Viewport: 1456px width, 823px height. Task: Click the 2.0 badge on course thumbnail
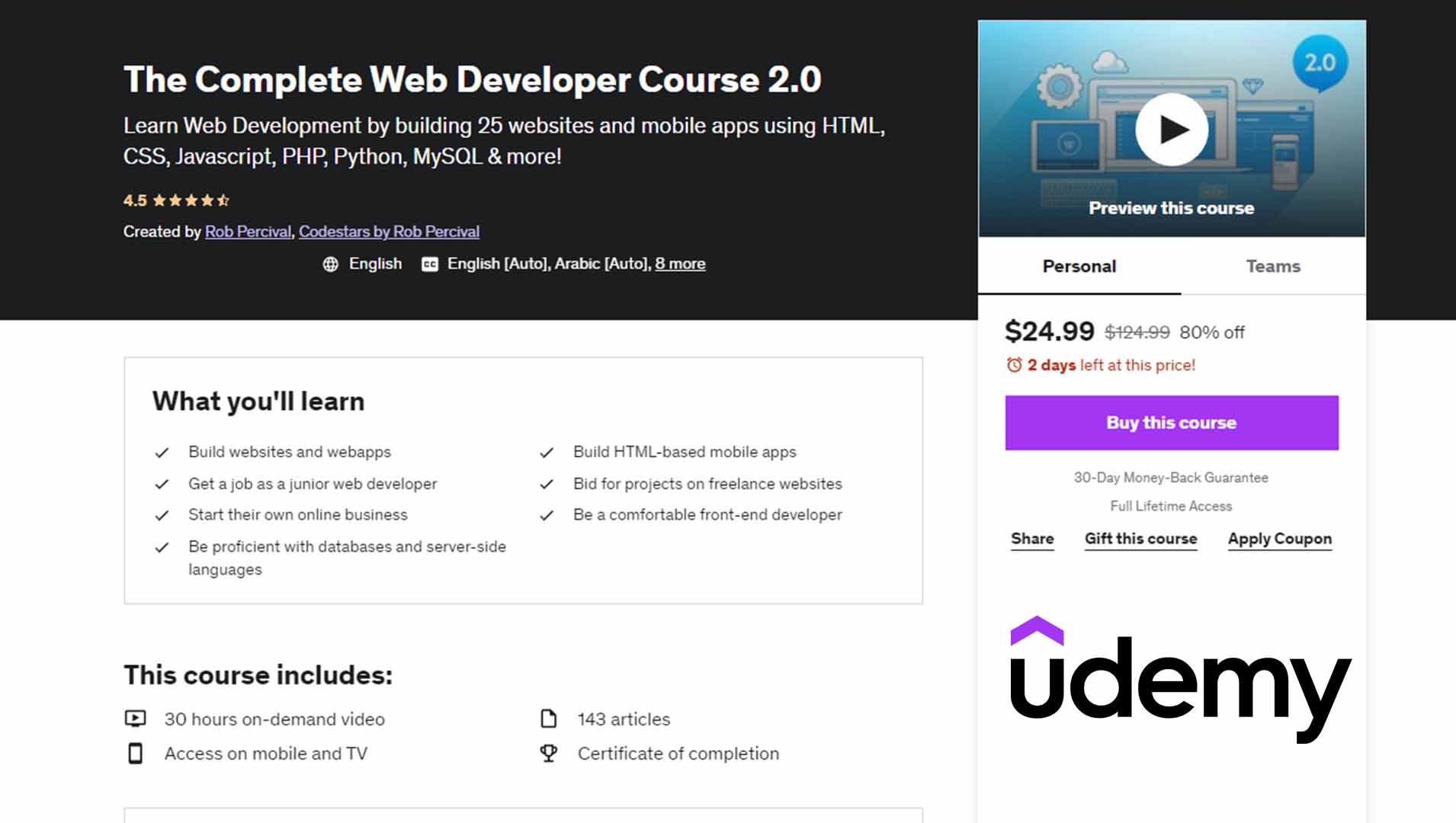tap(1320, 63)
